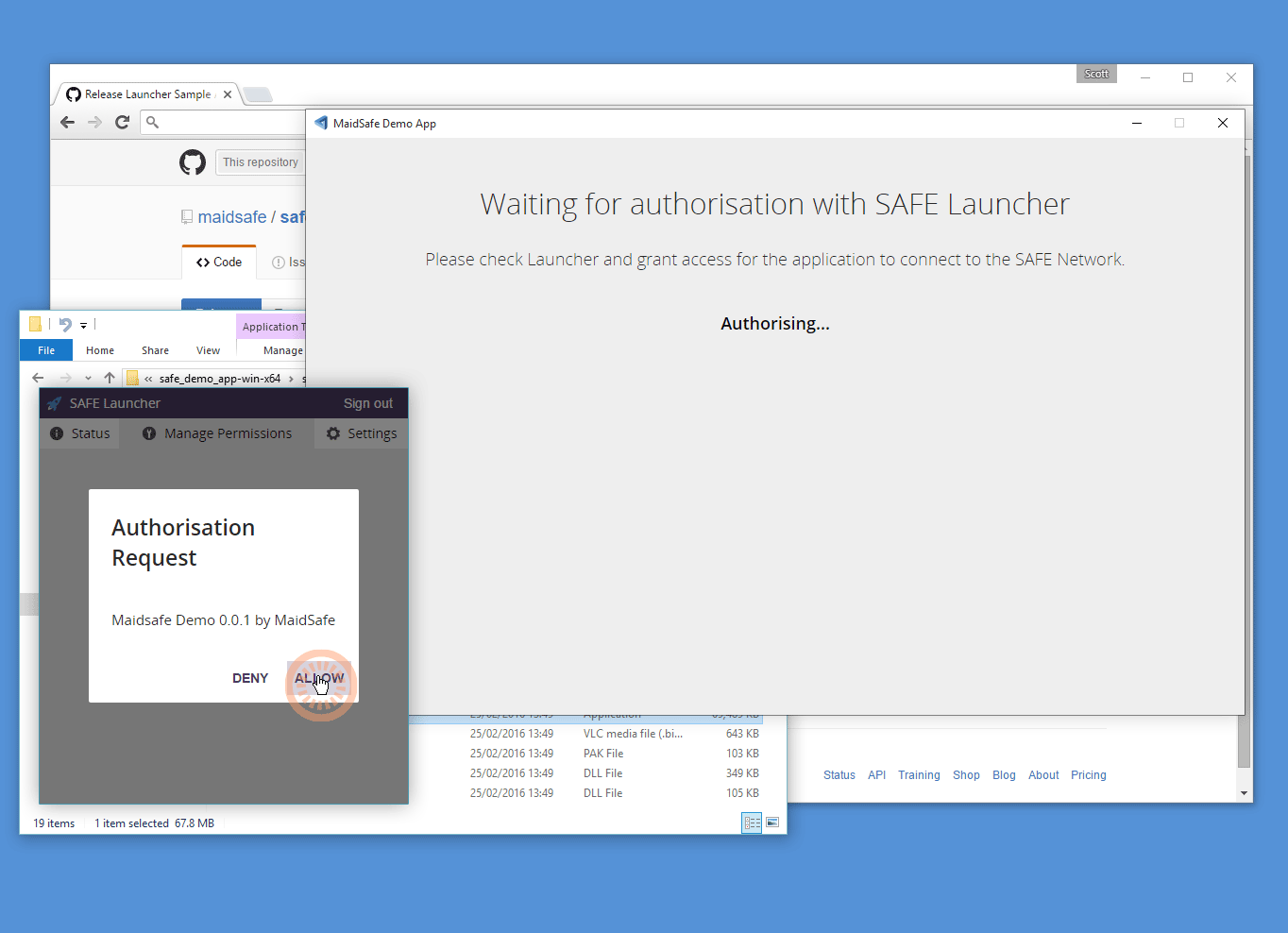Minimize the MaidSafe Demo App window
This screenshot has height=933, width=1288.
[1137, 123]
